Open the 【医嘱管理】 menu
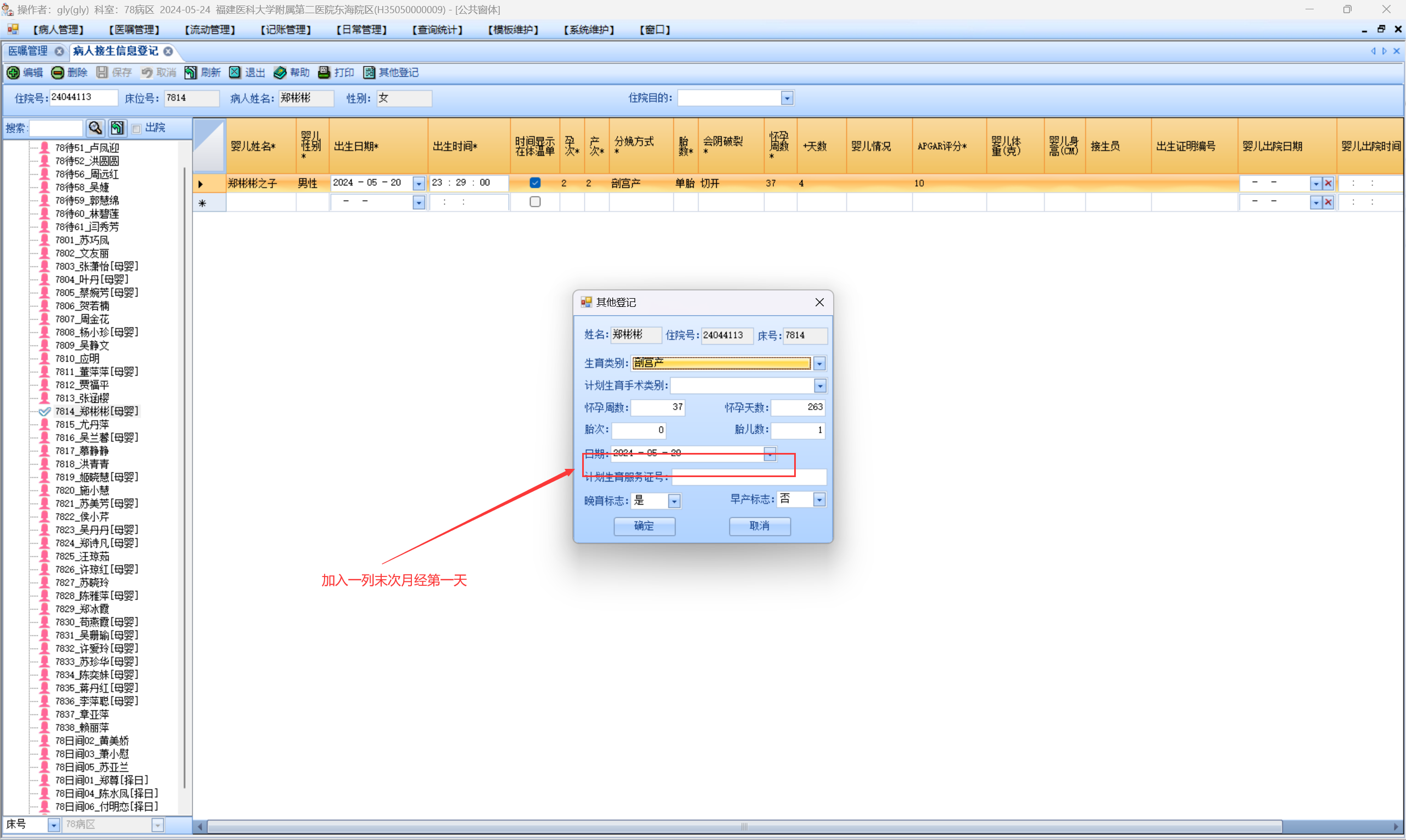This screenshot has width=1406, height=840. click(133, 30)
